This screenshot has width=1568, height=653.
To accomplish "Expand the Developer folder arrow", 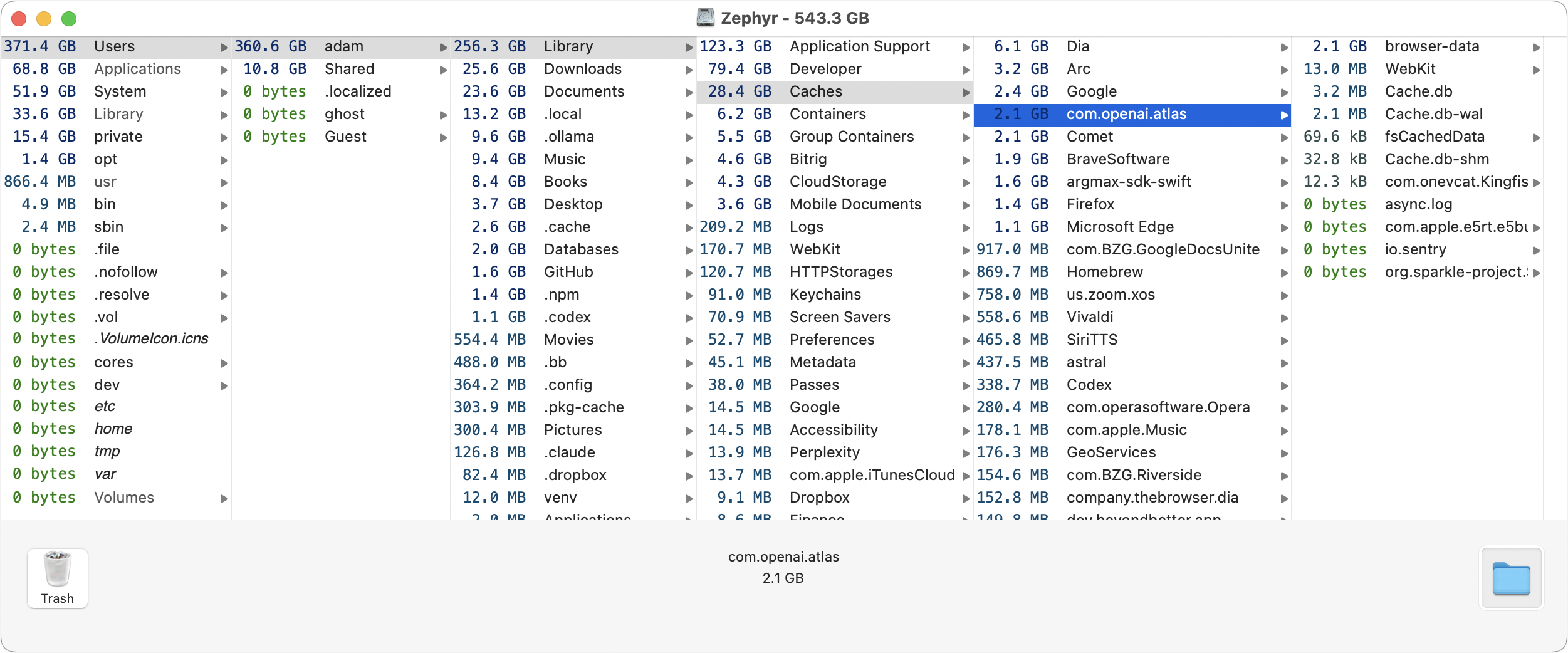I will (x=966, y=70).
